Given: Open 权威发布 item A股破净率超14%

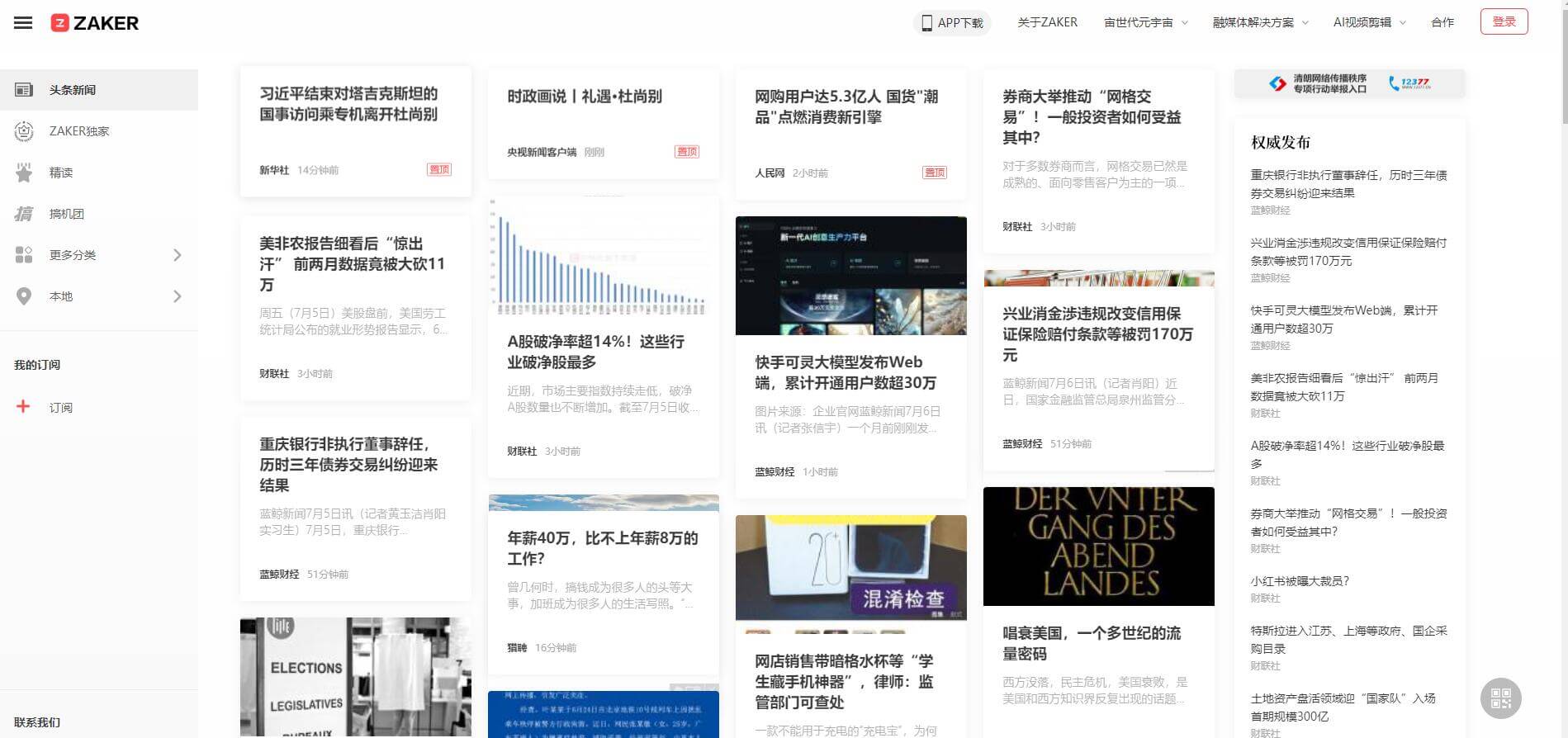Looking at the screenshot, I should pyautogui.click(x=1348, y=455).
